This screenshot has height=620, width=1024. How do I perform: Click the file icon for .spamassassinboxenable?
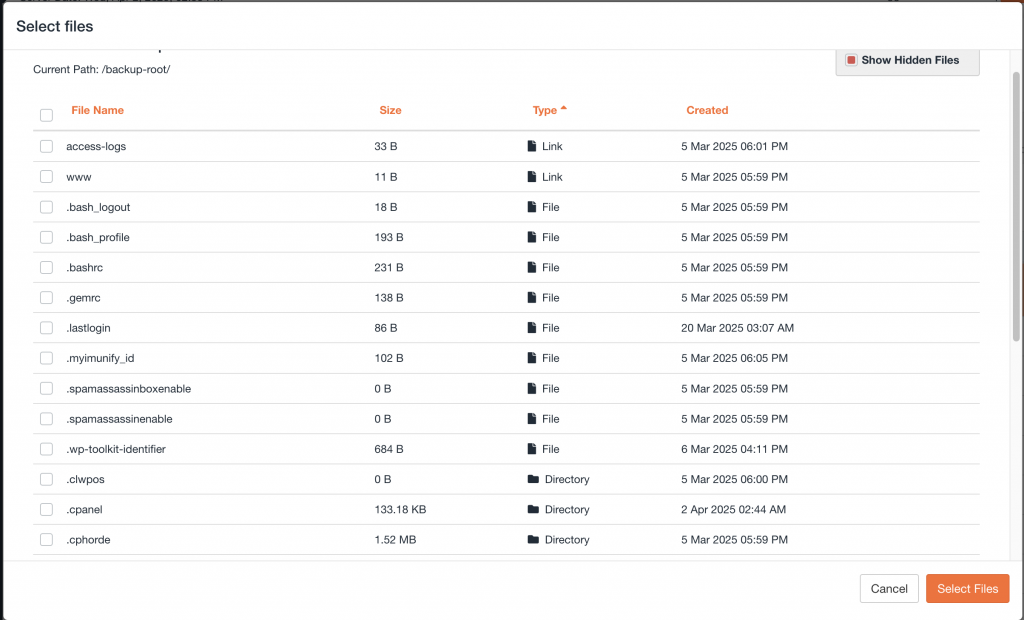[532, 389]
